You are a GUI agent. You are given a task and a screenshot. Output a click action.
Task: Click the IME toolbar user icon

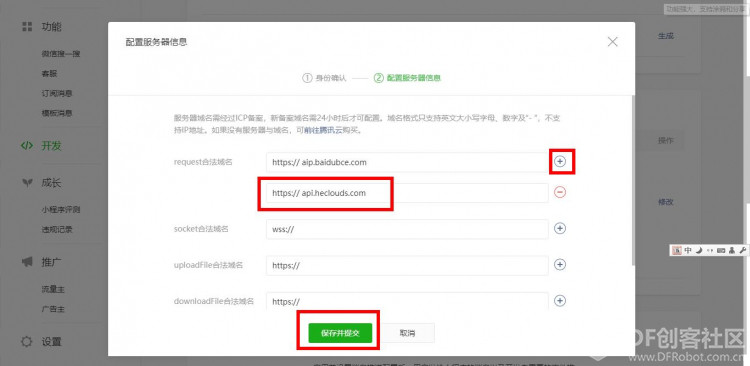tap(732, 250)
